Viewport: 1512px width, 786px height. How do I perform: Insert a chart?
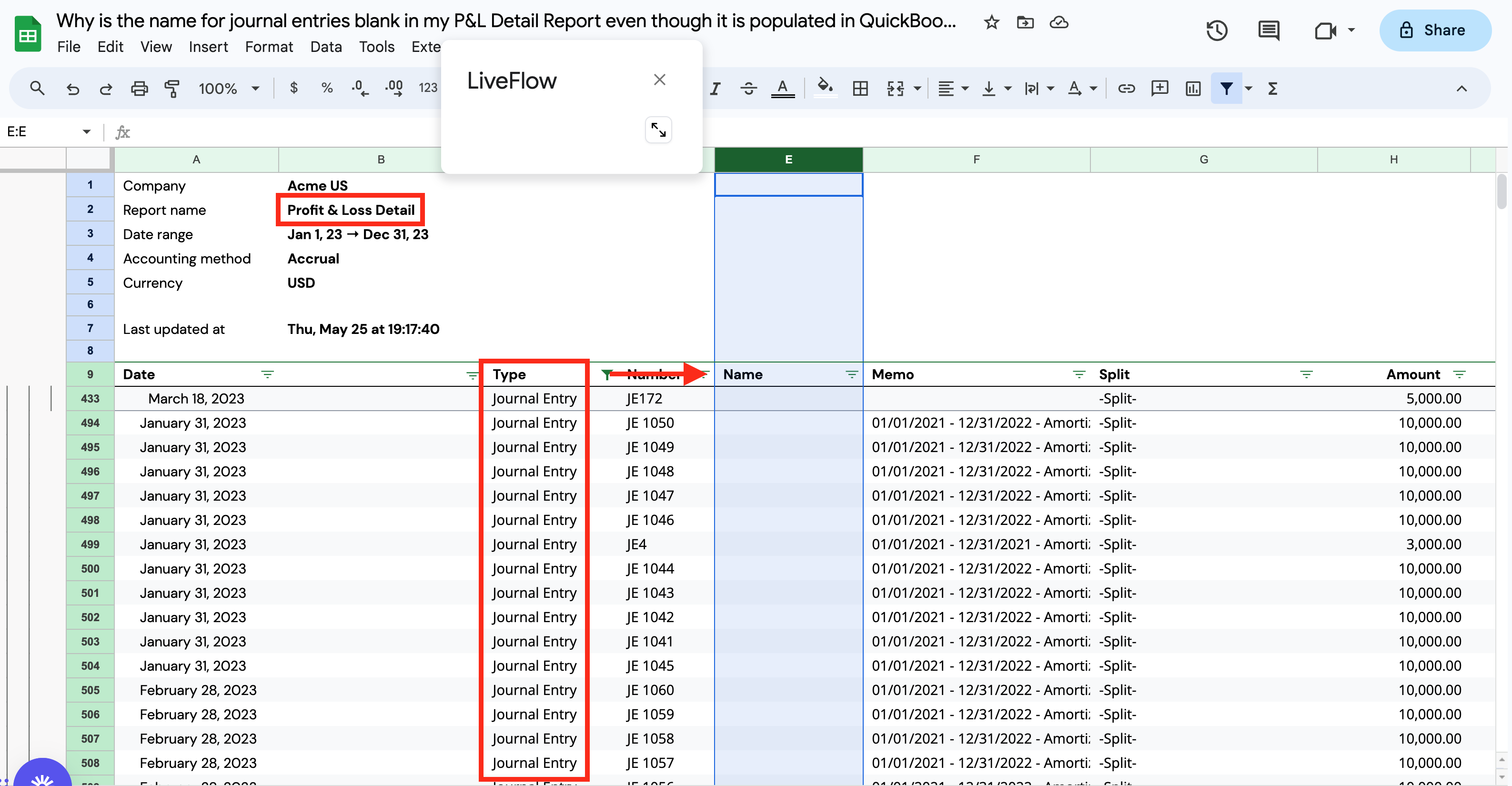click(x=1193, y=88)
